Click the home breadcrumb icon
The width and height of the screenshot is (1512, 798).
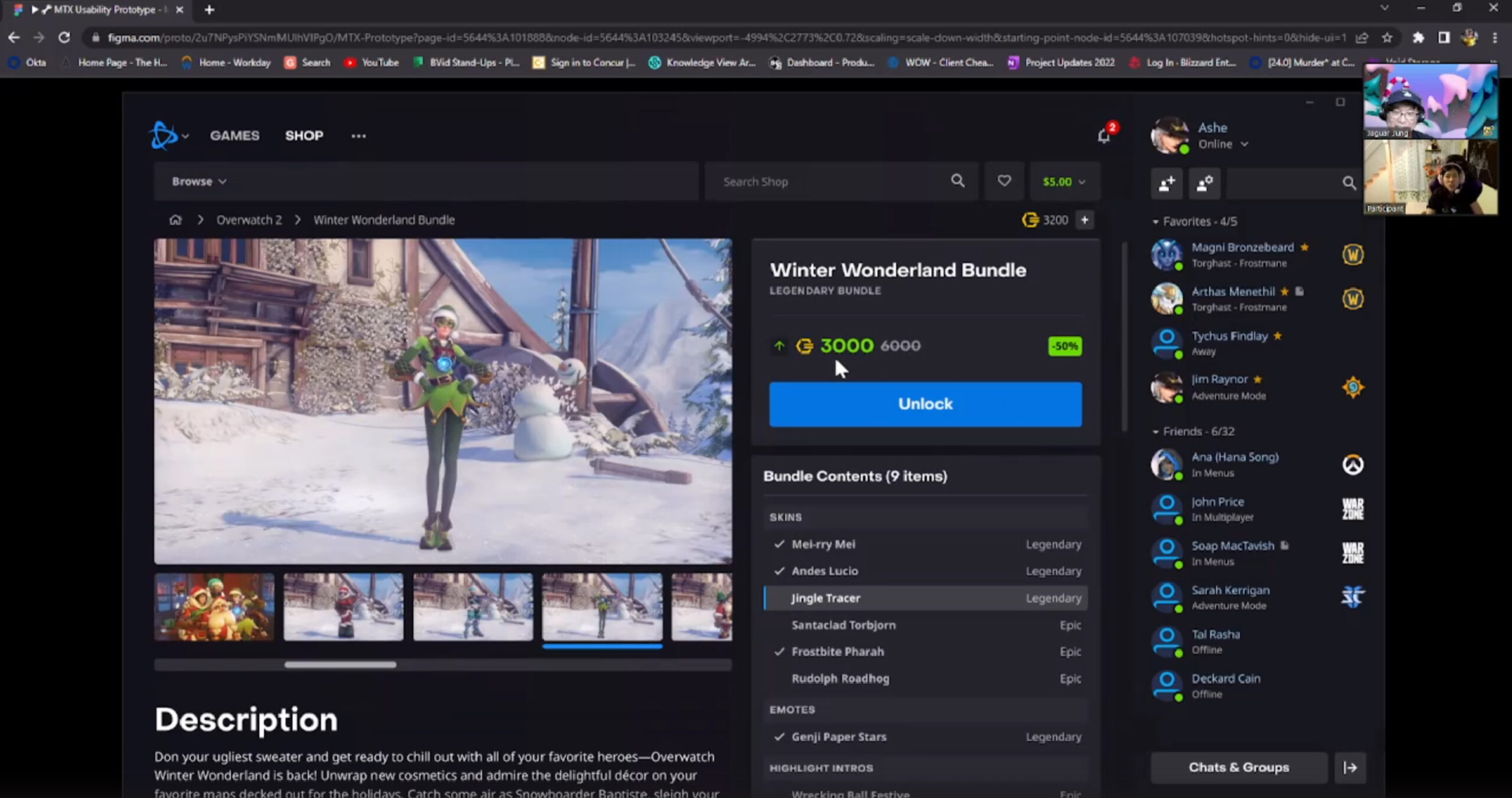coord(175,220)
